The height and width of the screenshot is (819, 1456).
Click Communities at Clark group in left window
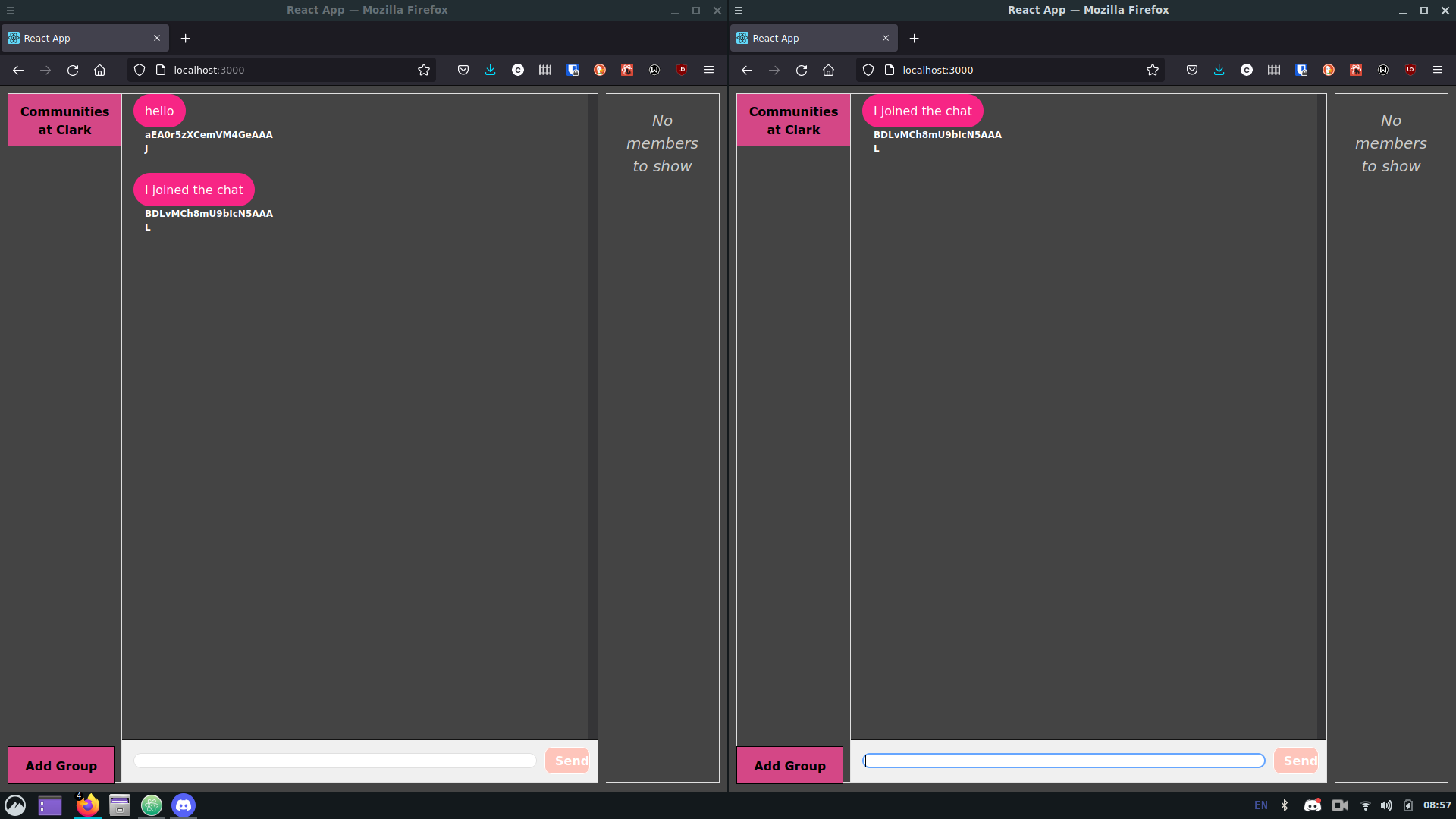coord(64,120)
